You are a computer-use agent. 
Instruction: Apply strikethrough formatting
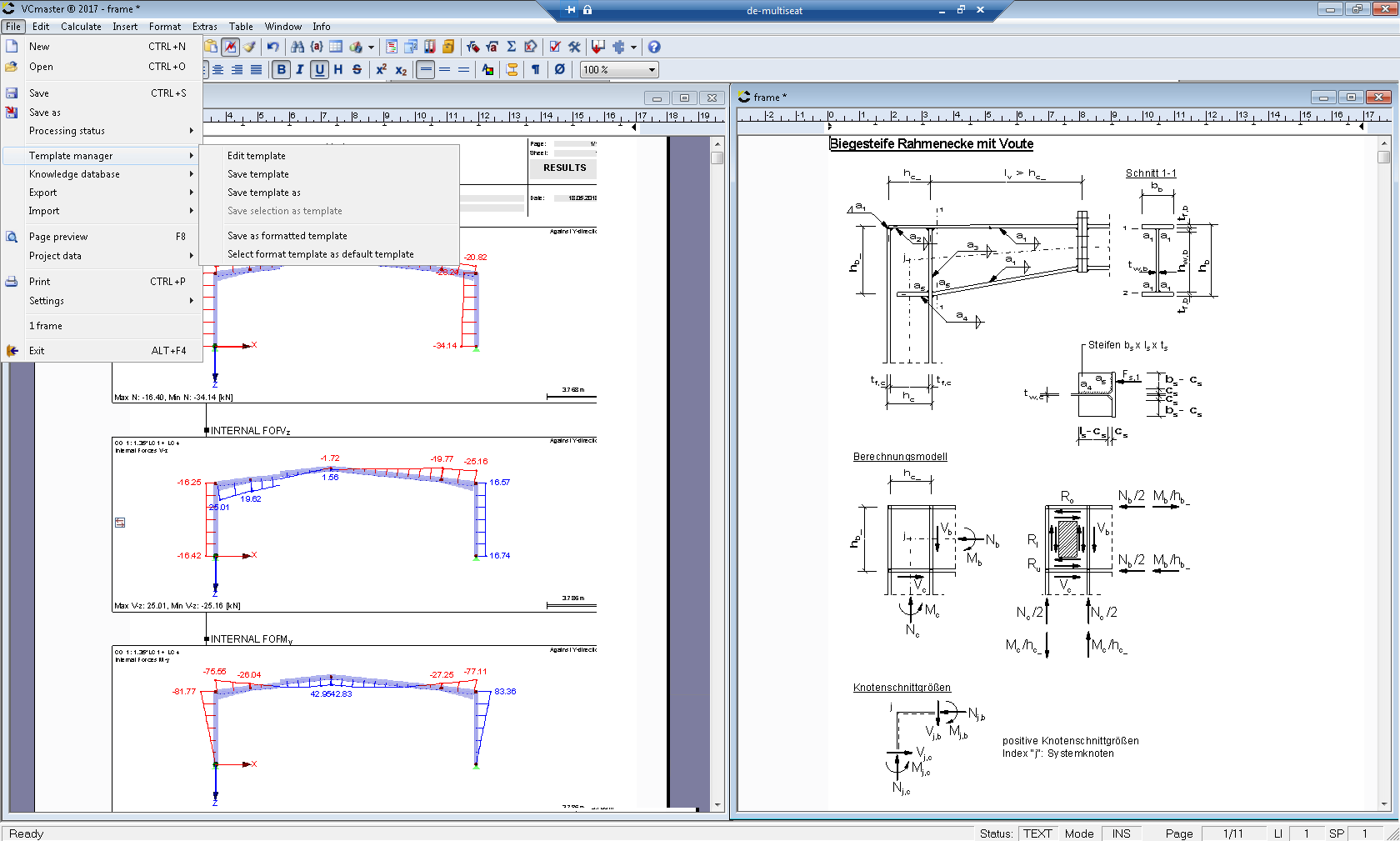point(357,69)
